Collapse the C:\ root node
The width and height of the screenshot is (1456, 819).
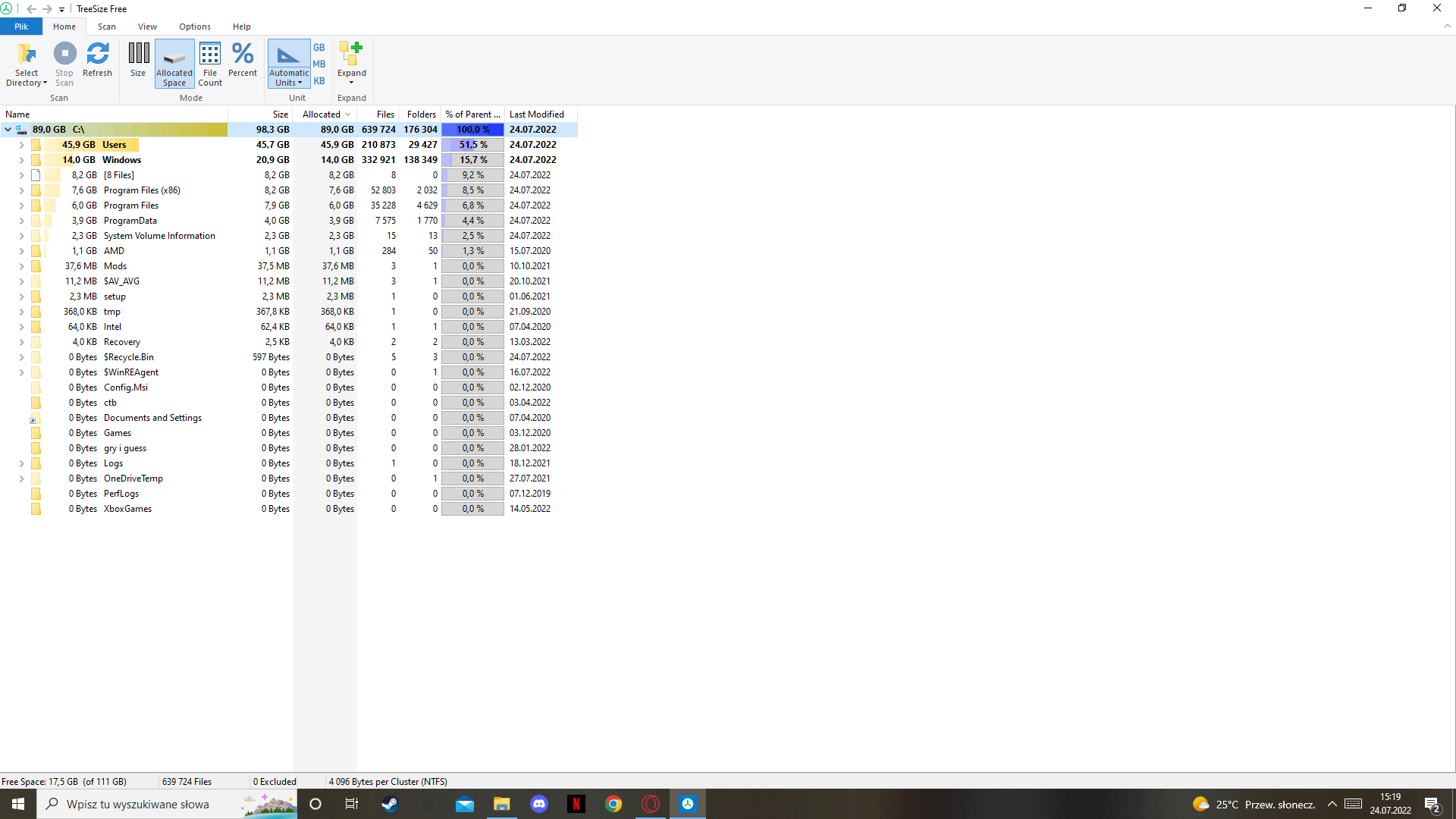[x=8, y=130]
